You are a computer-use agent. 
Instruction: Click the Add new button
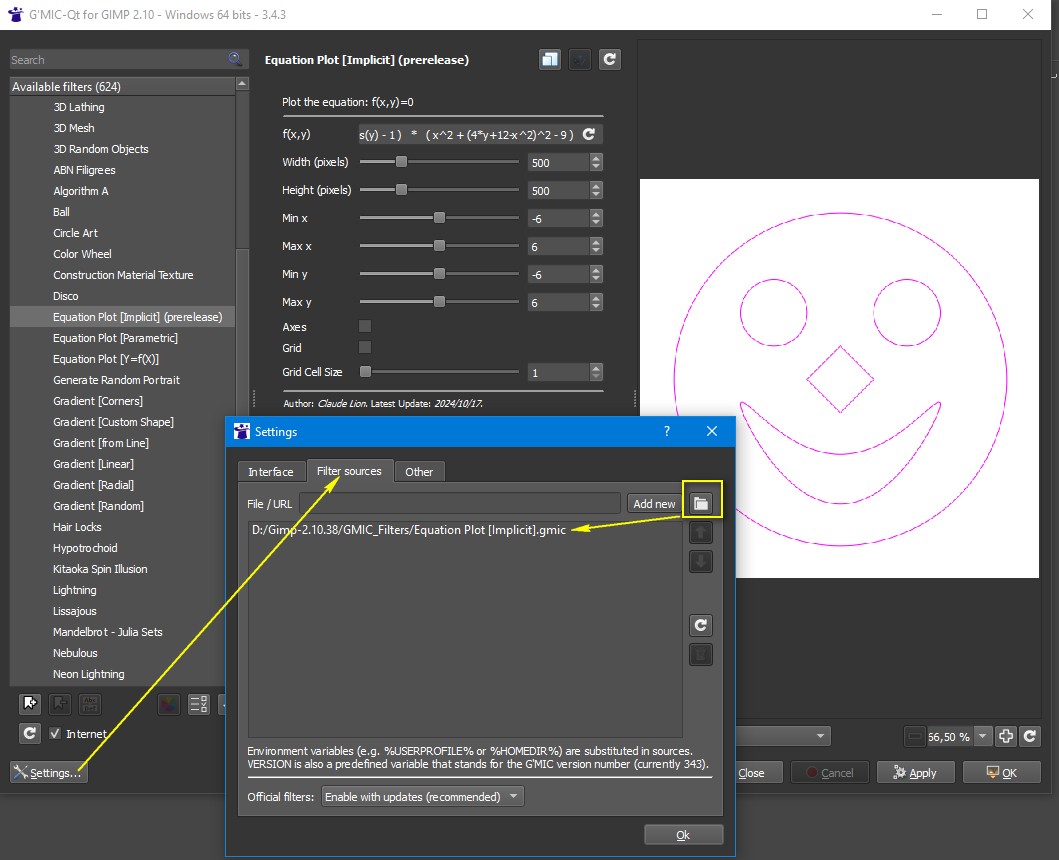click(654, 503)
